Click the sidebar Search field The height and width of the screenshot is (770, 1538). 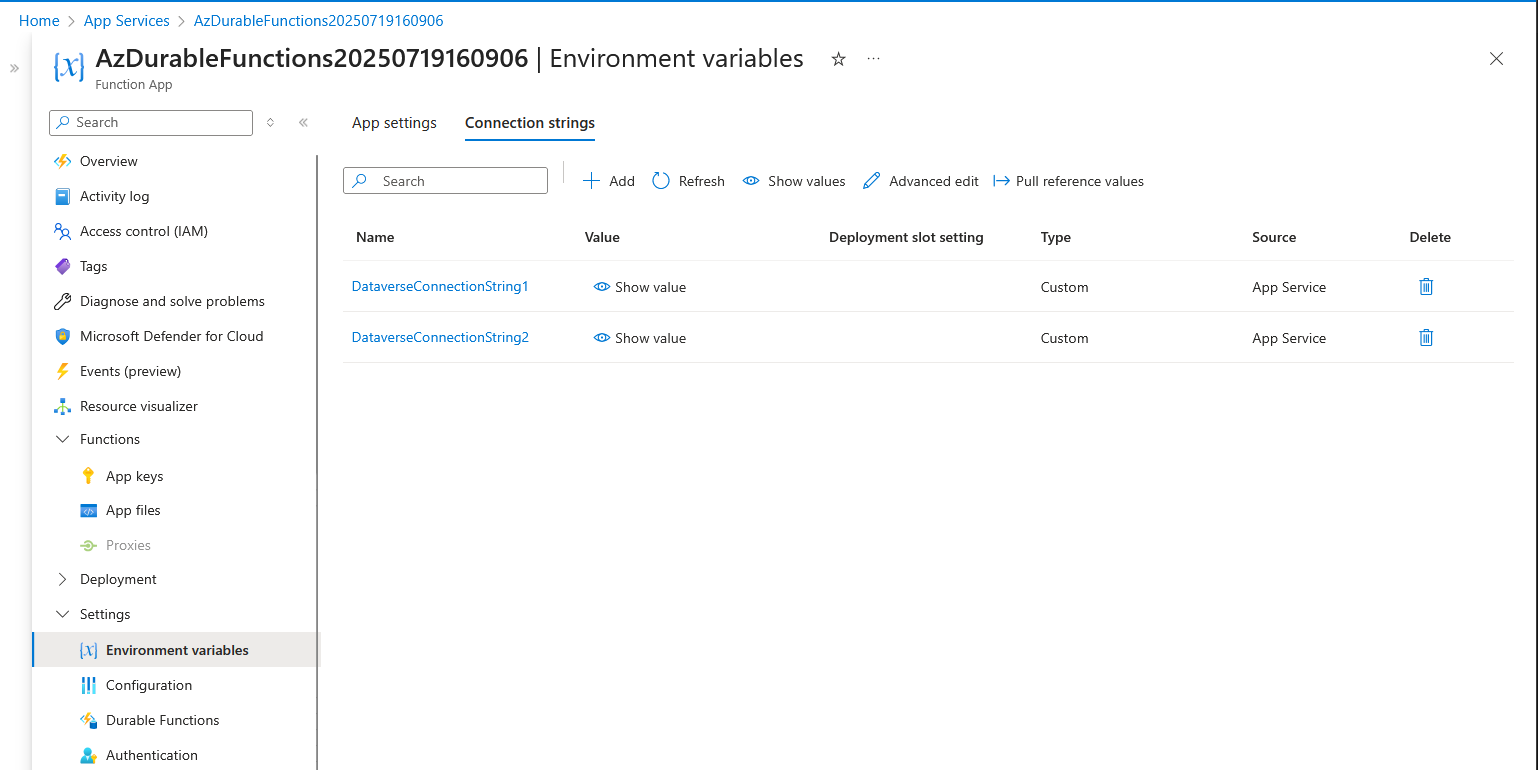151,122
